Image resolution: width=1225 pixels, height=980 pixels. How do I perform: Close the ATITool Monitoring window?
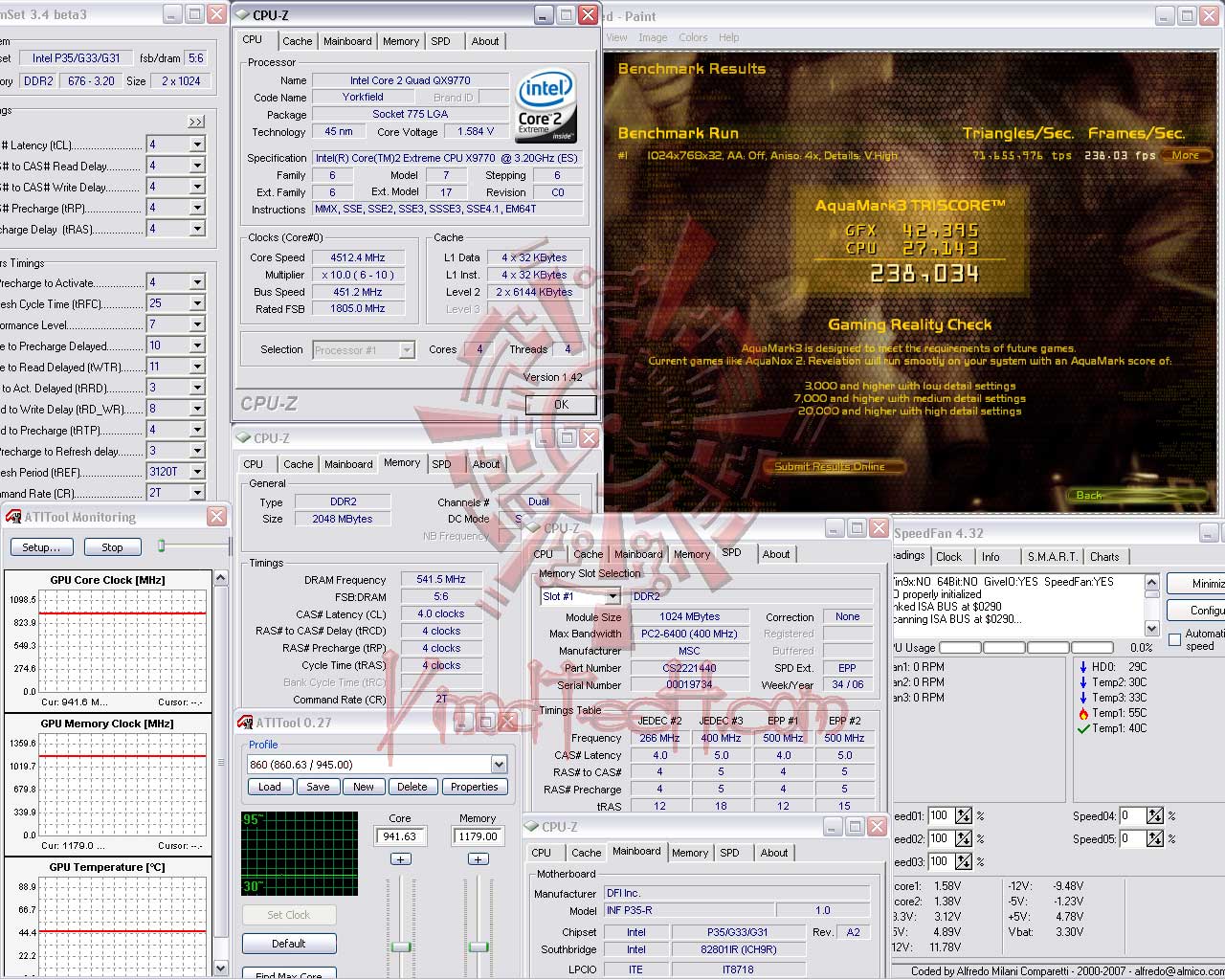217,517
